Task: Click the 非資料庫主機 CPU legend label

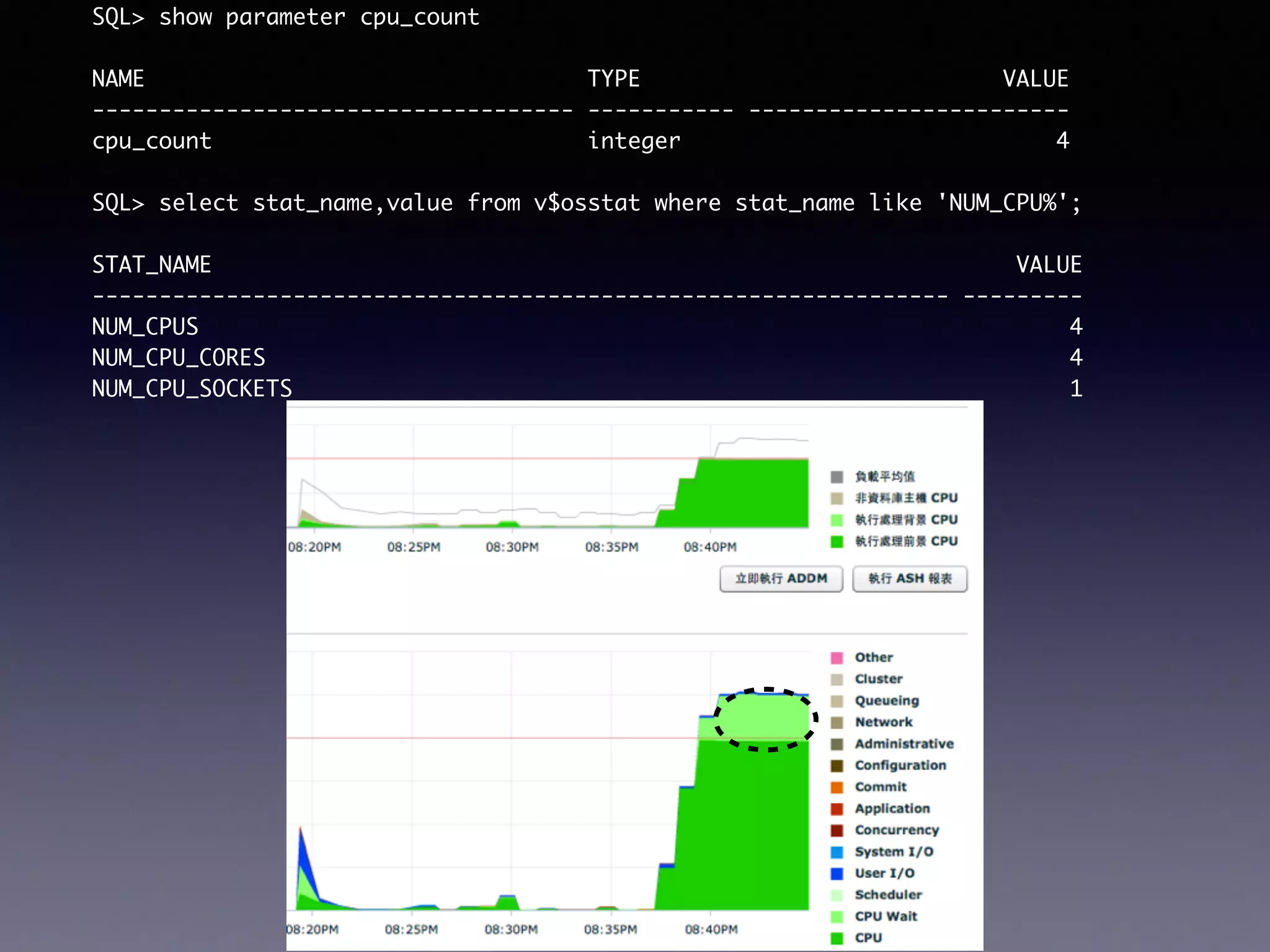Action: coord(907,498)
